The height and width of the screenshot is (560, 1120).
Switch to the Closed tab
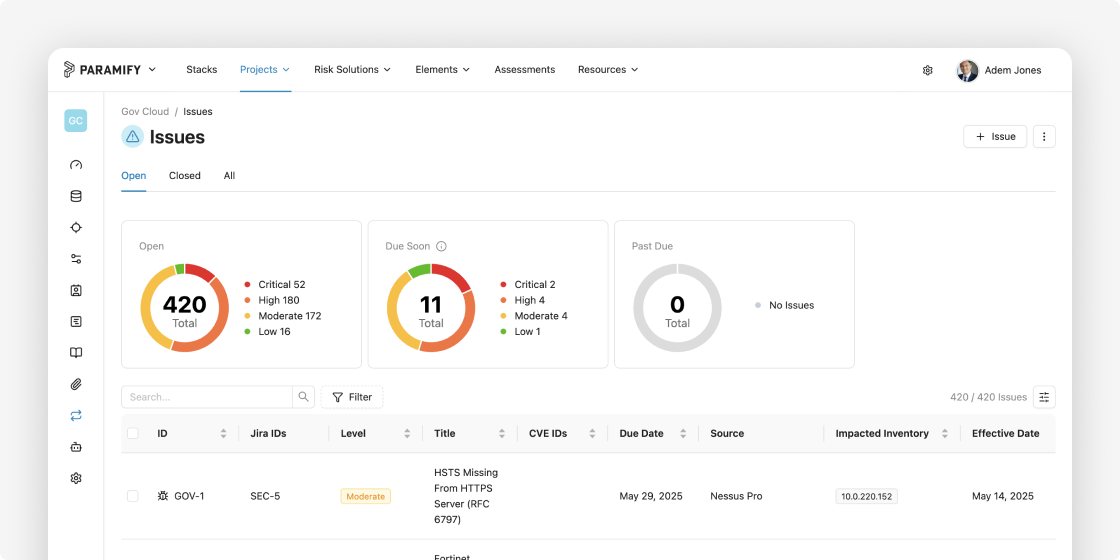pyautogui.click(x=184, y=176)
